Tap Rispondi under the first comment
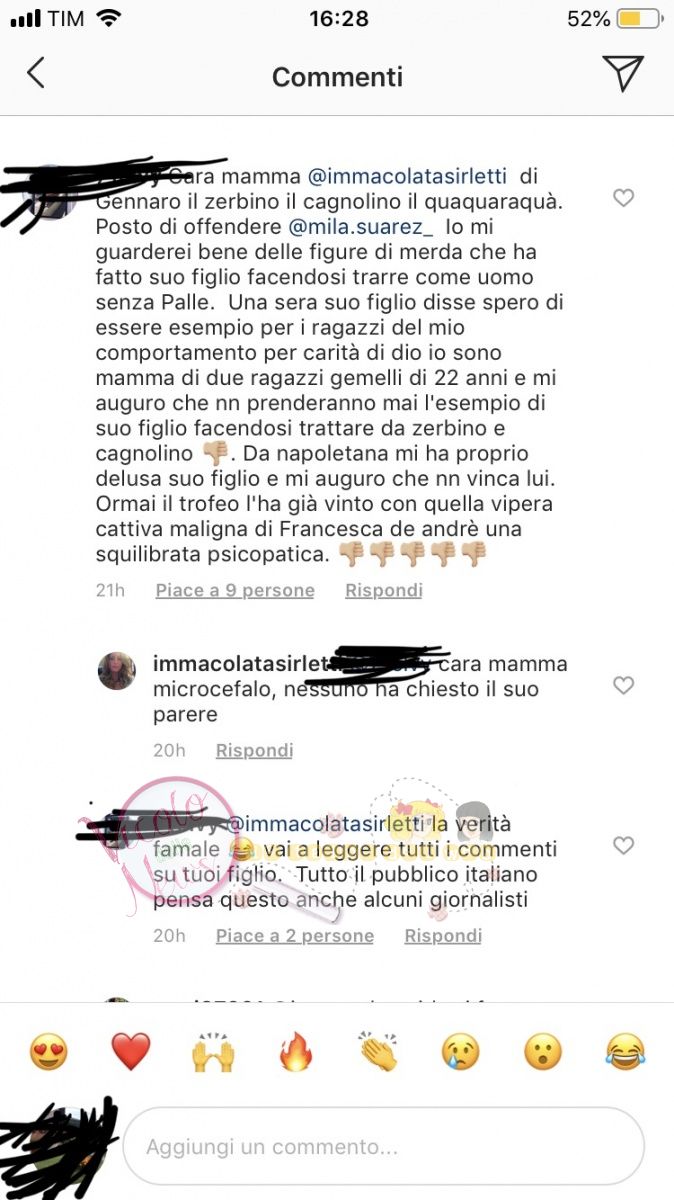674x1200 pixels. click(384, 591)
